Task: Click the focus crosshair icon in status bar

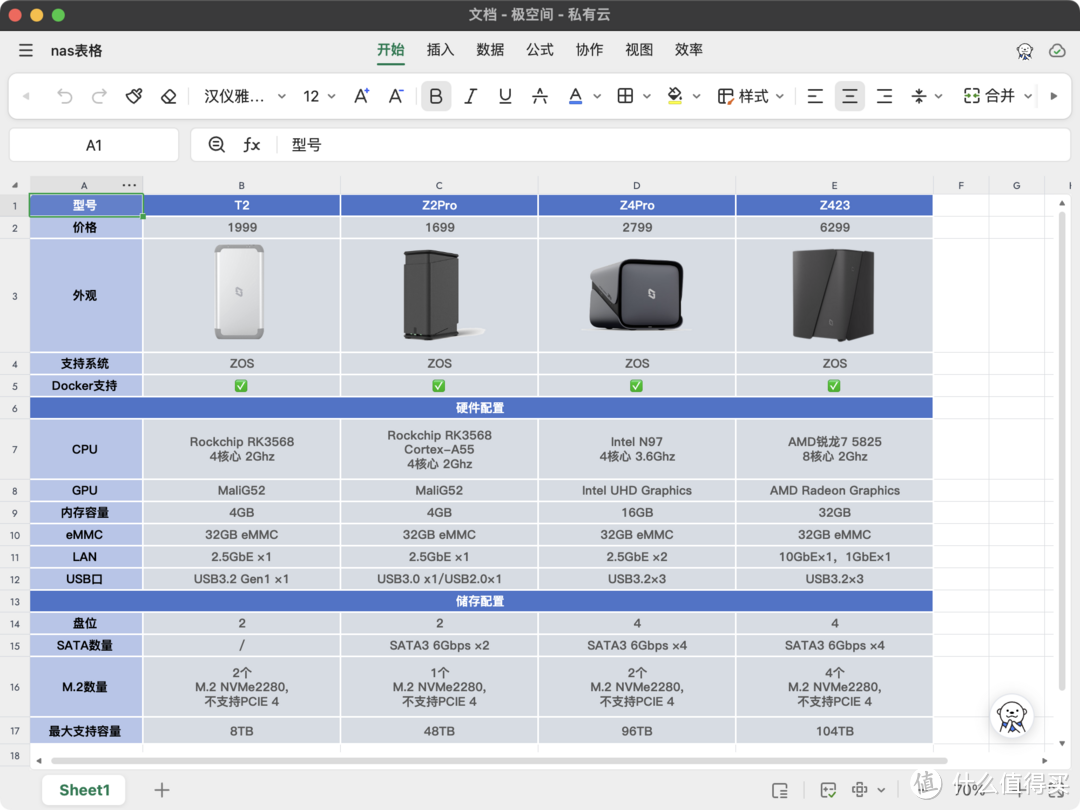Action: (860, 790)
